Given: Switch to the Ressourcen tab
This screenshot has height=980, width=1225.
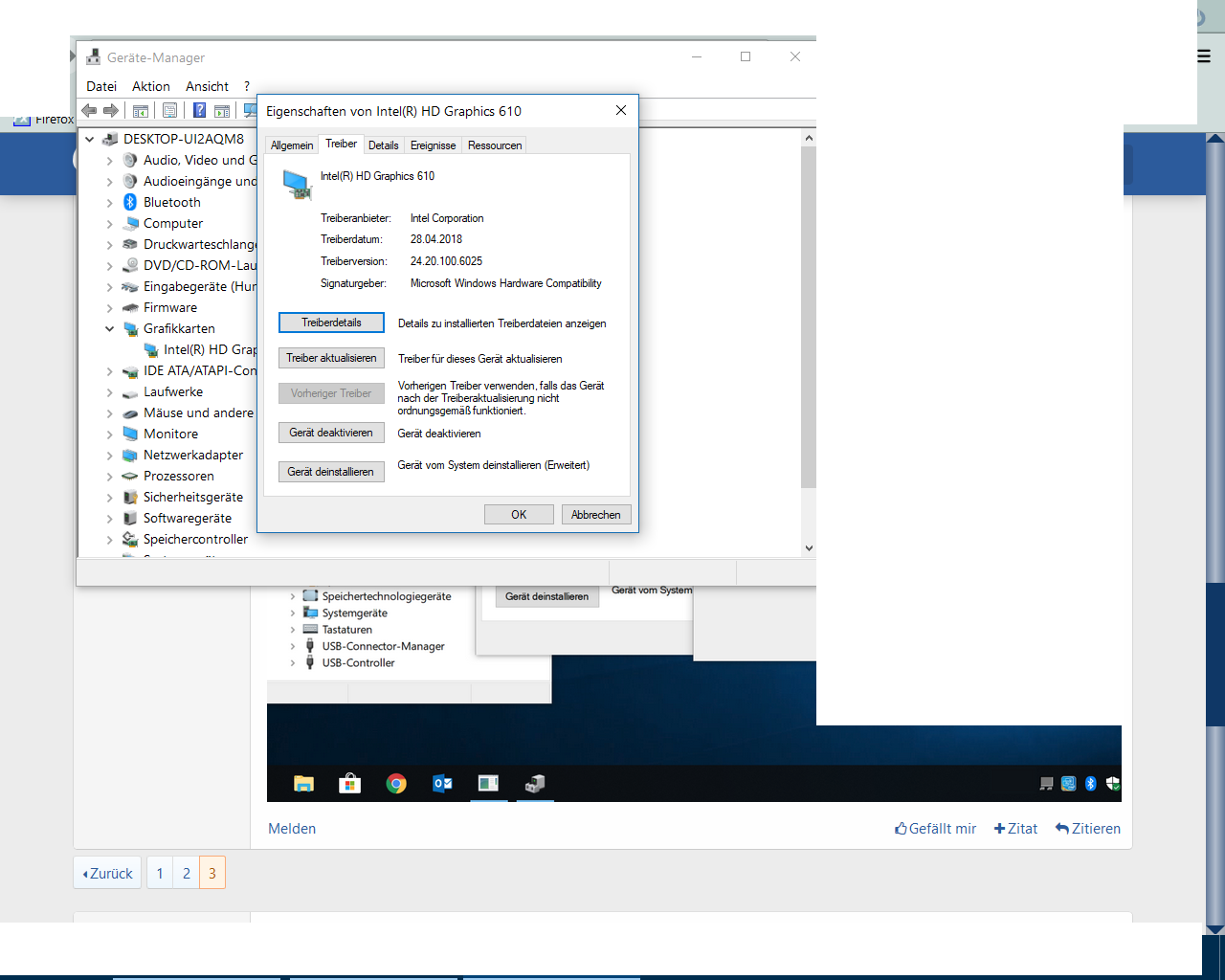Looking at the screenshot, I should [x=495, y=145].
